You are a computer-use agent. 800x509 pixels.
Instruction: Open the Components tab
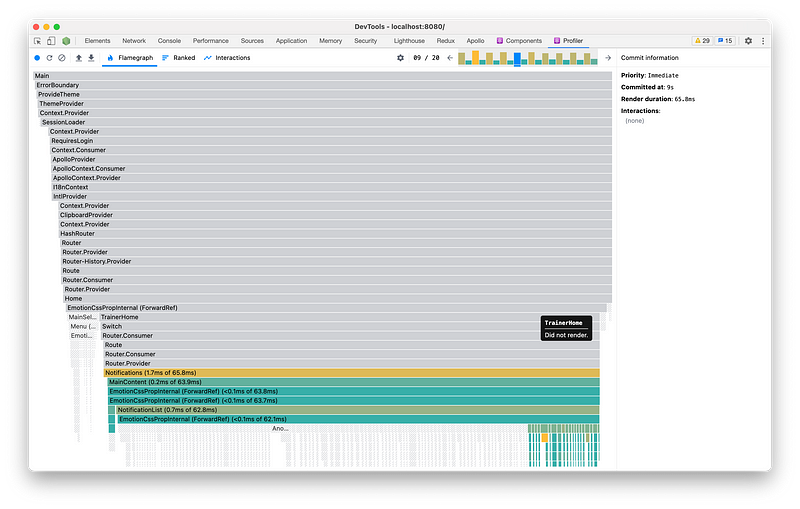point(519,41)
